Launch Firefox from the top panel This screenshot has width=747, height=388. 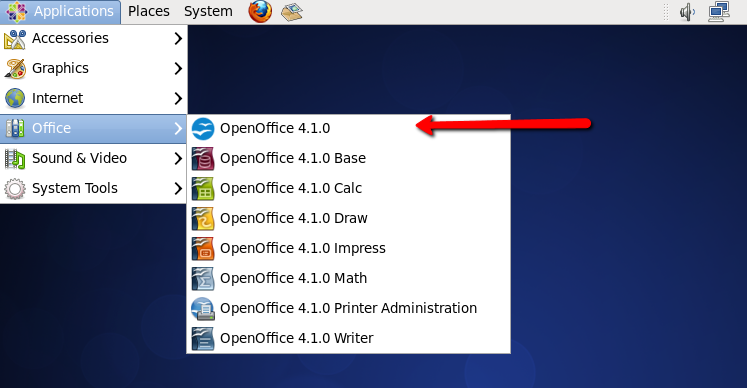pos(260,11)
